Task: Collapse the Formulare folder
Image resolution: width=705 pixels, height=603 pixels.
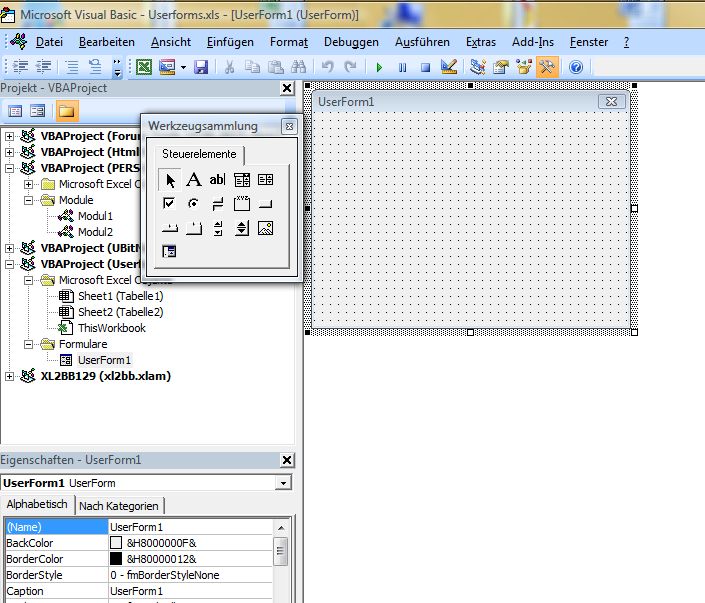Action: (x=28, y=344)
